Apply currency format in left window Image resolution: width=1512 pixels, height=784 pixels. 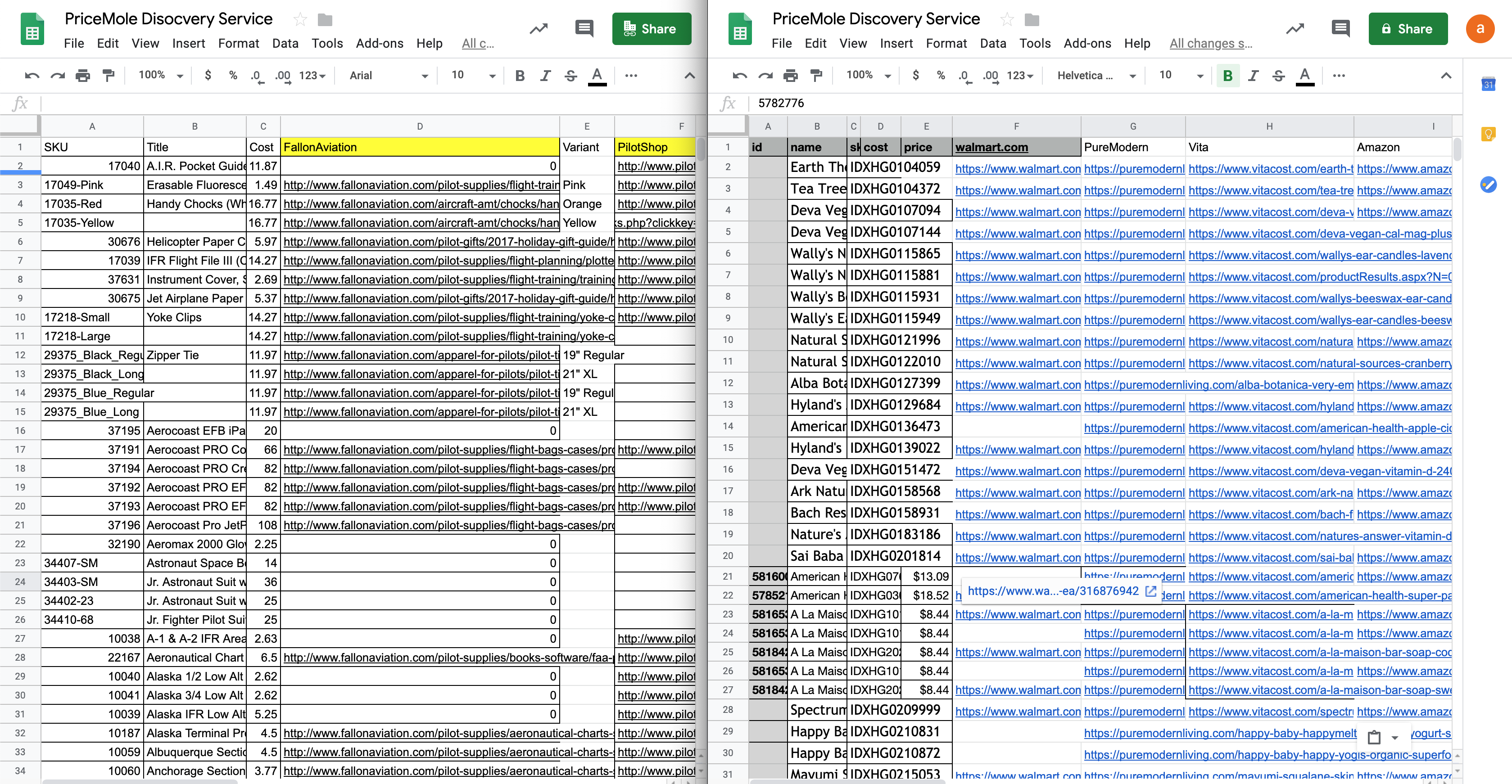[x=208, y=75]
